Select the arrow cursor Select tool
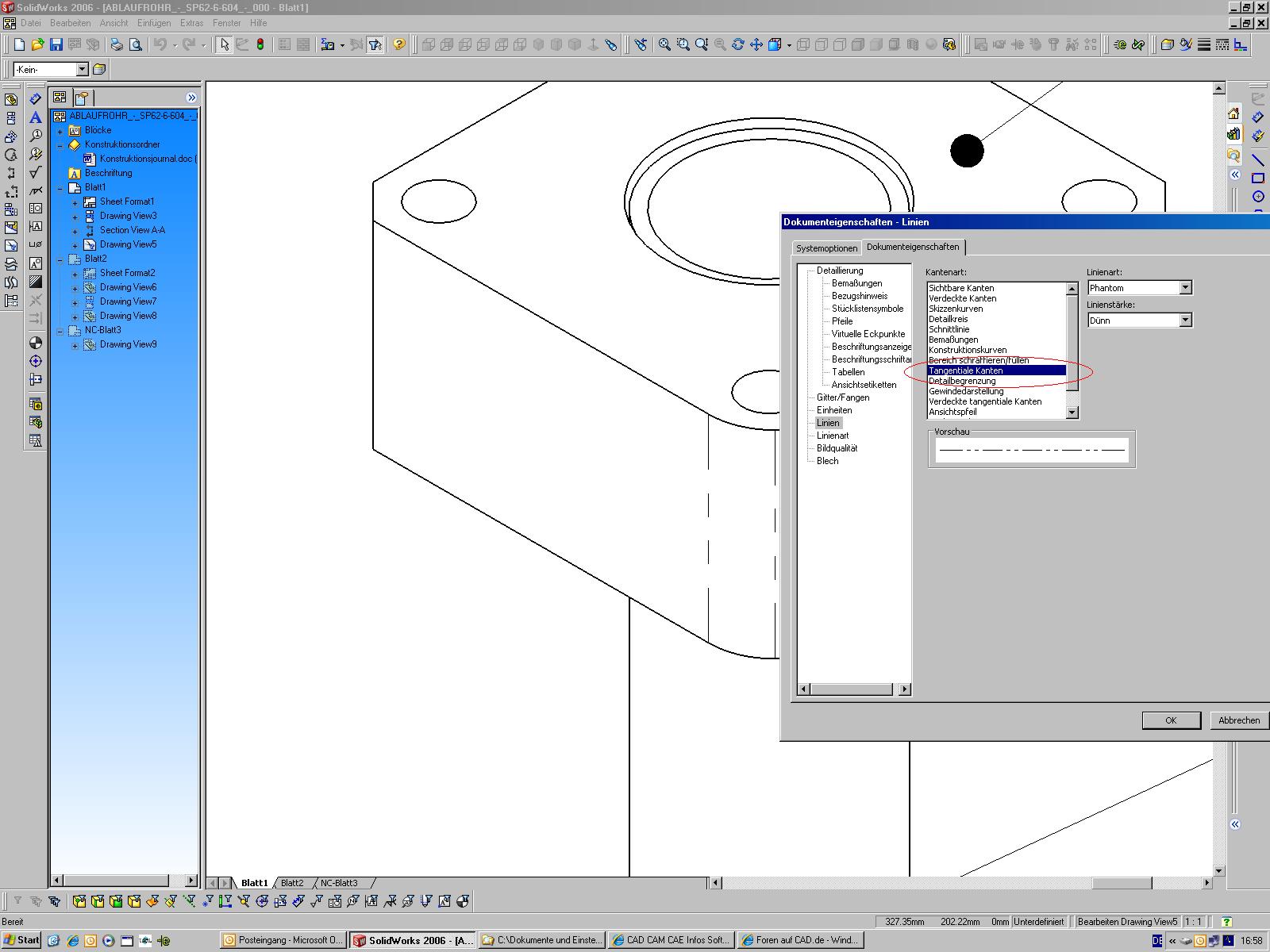The image size is (1270, 952). (x=224, y=44)
